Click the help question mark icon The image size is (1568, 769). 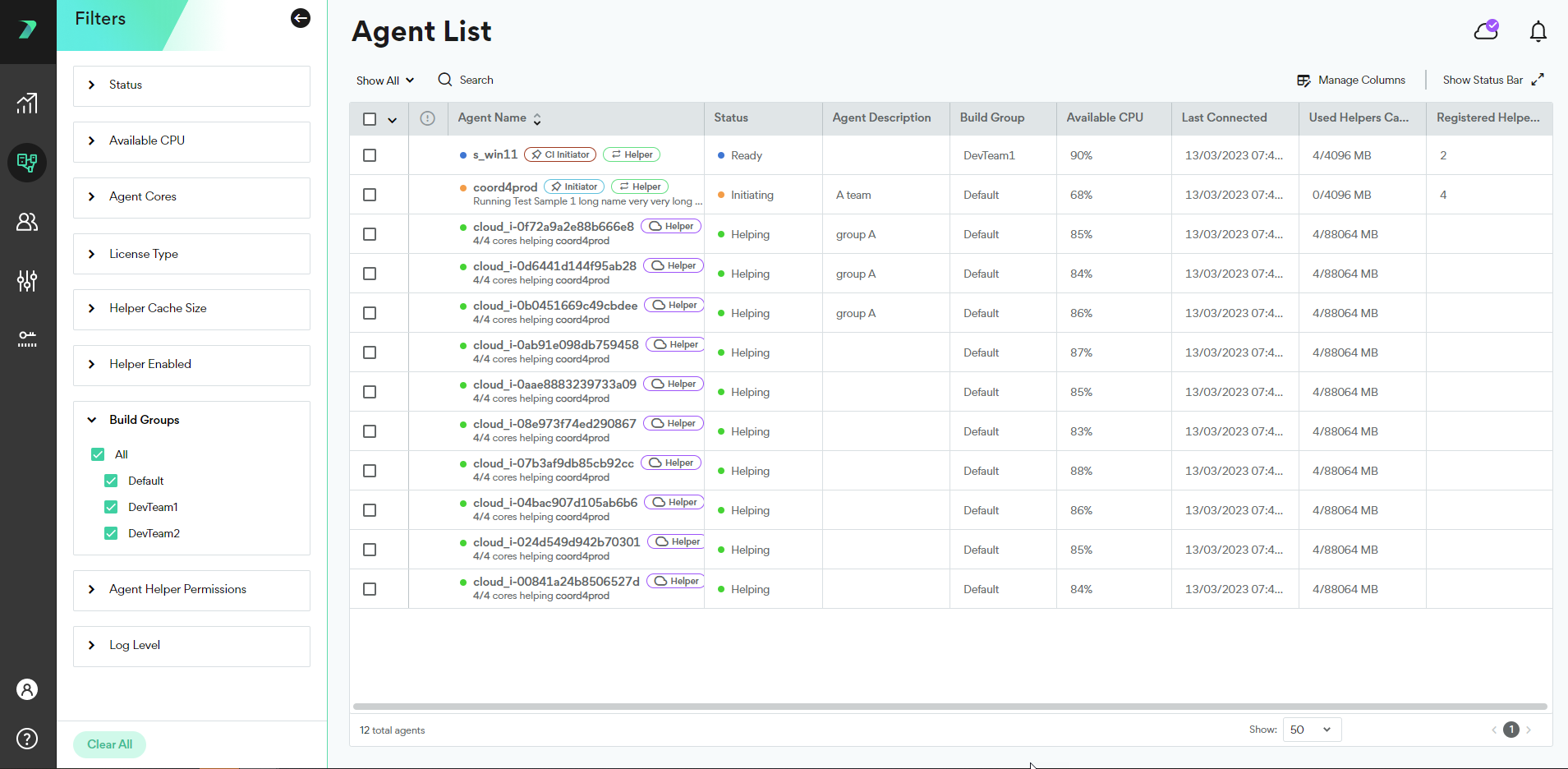[x=27, y=739]
